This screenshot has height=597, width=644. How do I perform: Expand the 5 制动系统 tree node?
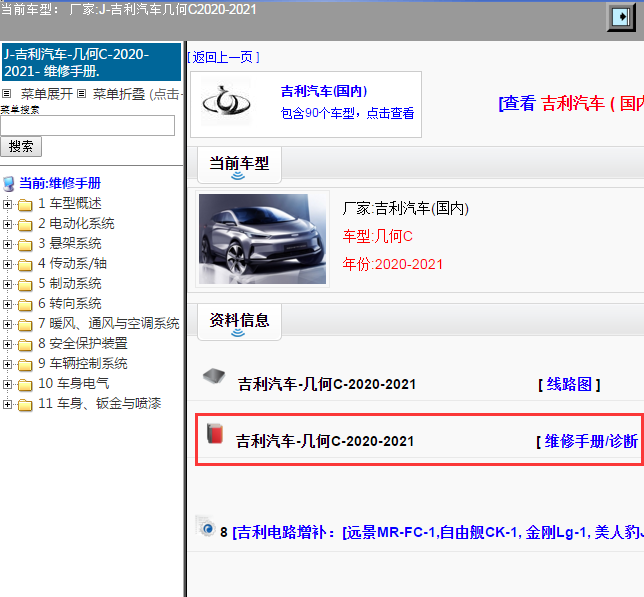tap(7, 284)
